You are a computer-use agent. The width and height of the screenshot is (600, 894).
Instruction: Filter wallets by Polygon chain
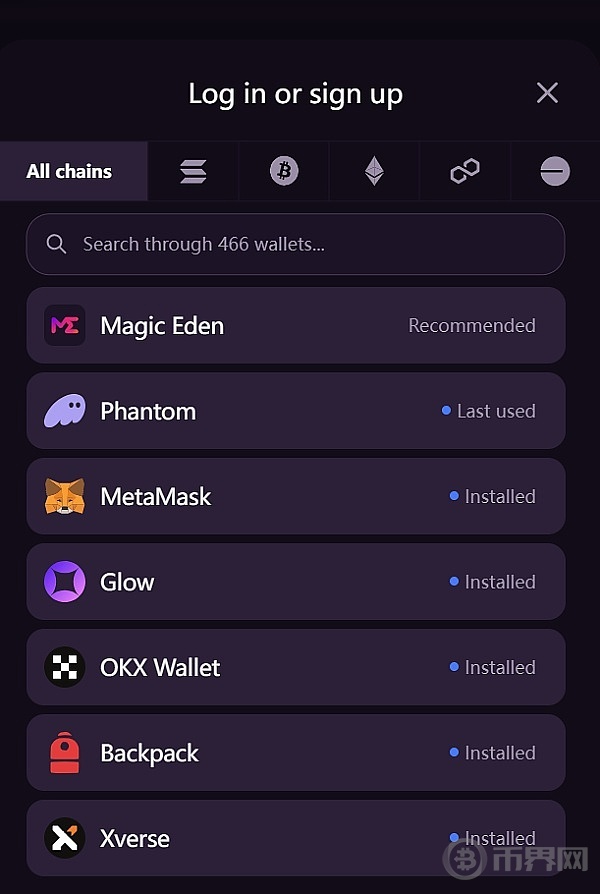(465, 172)
